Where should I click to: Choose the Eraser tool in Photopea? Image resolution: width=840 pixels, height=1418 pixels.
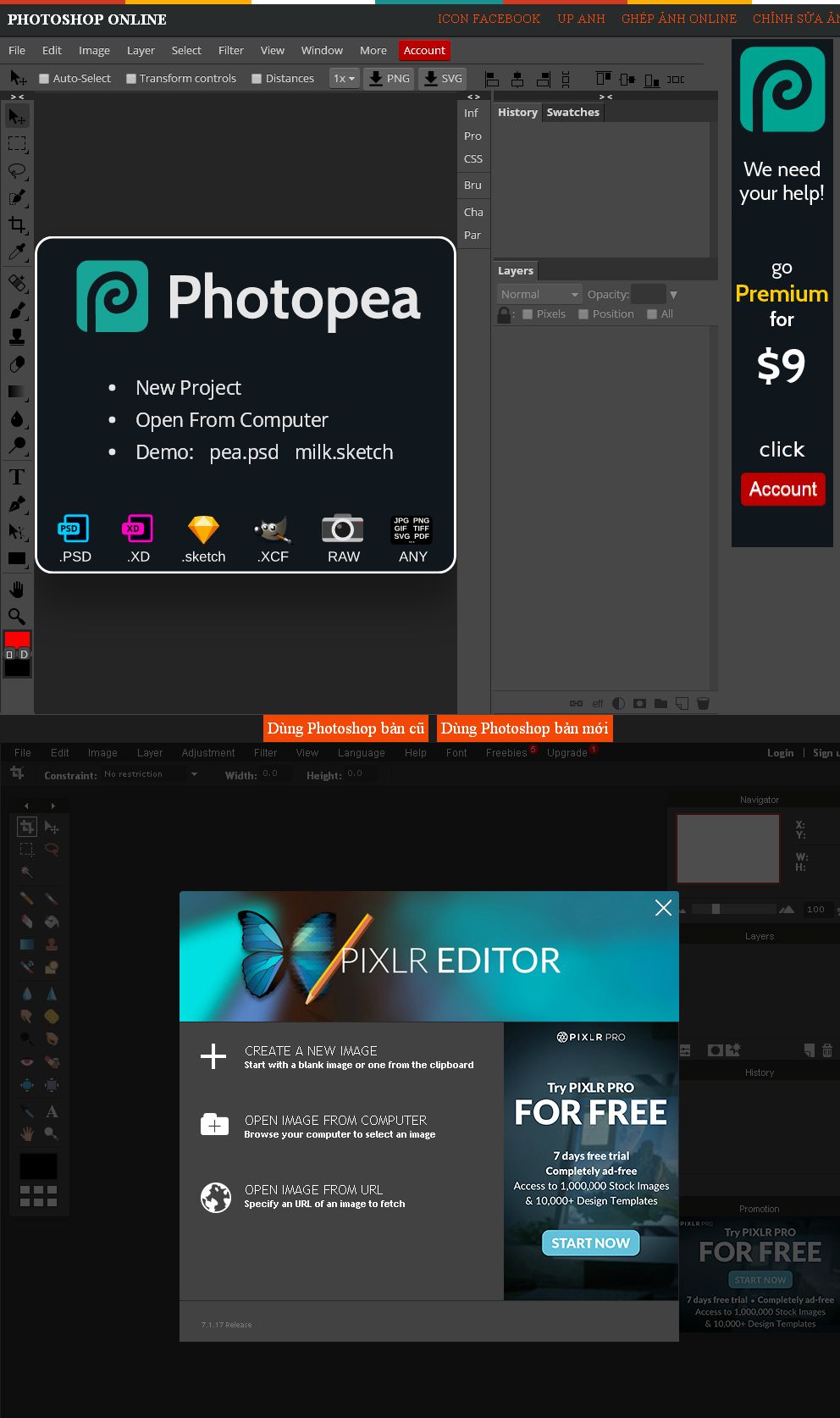point(17,364)
